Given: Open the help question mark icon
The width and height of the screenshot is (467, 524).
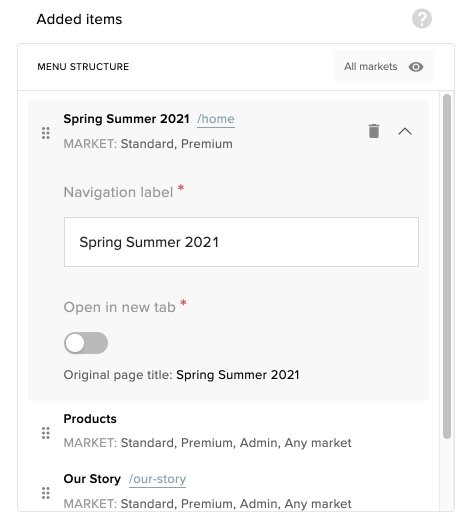Looking at the screenshot, I should click(422, 19).
